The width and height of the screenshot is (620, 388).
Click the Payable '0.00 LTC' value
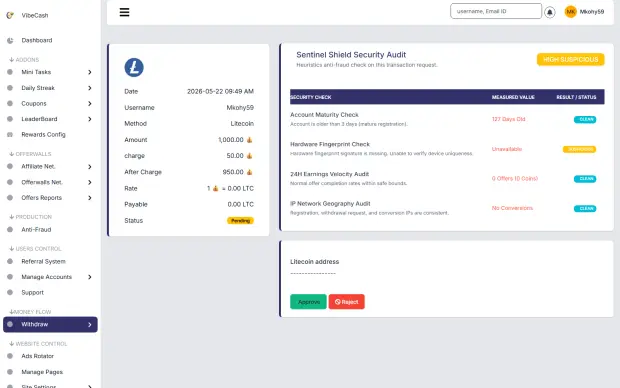(240, 204)
